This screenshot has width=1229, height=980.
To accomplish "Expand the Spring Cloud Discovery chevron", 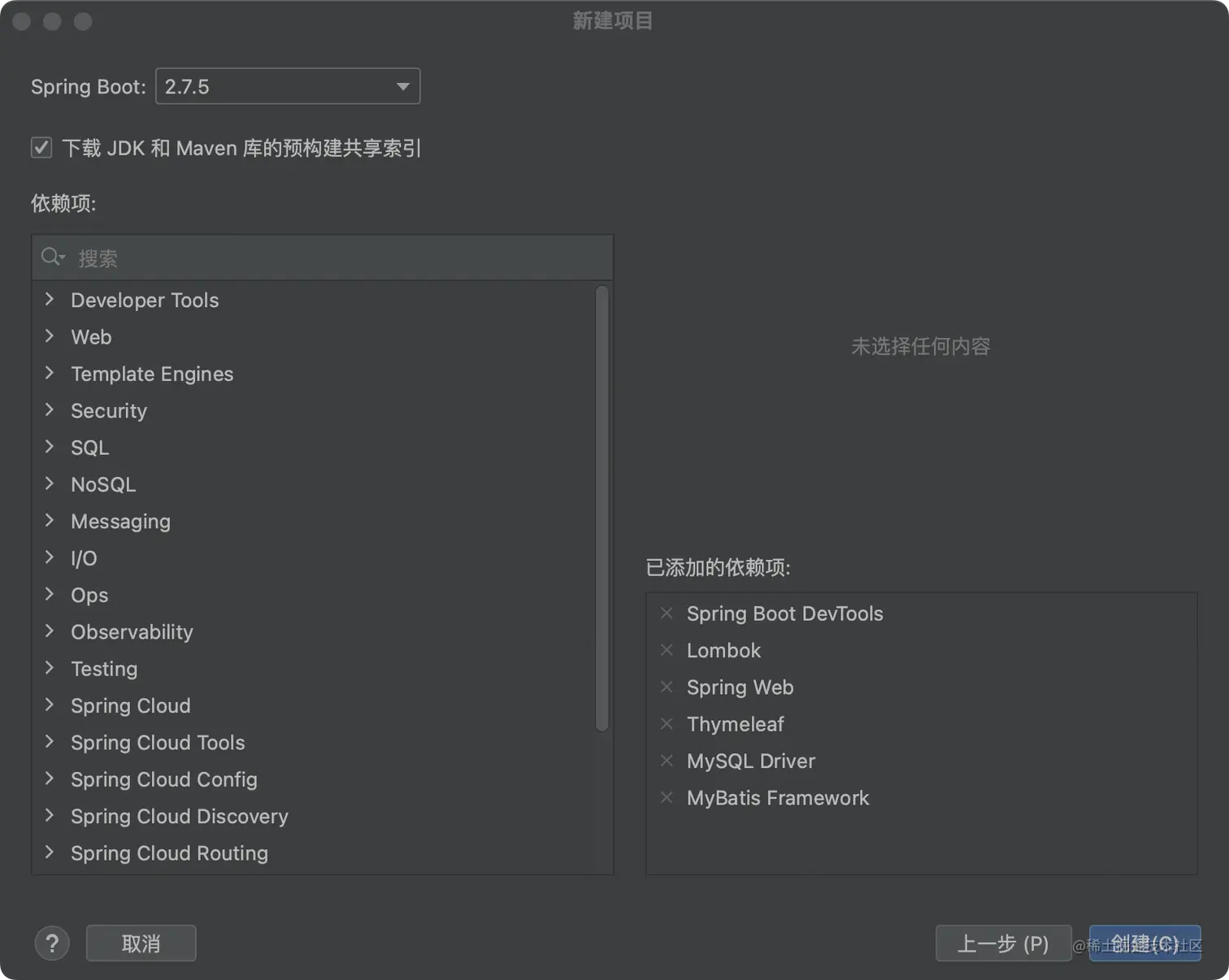I will click(50, 815).
